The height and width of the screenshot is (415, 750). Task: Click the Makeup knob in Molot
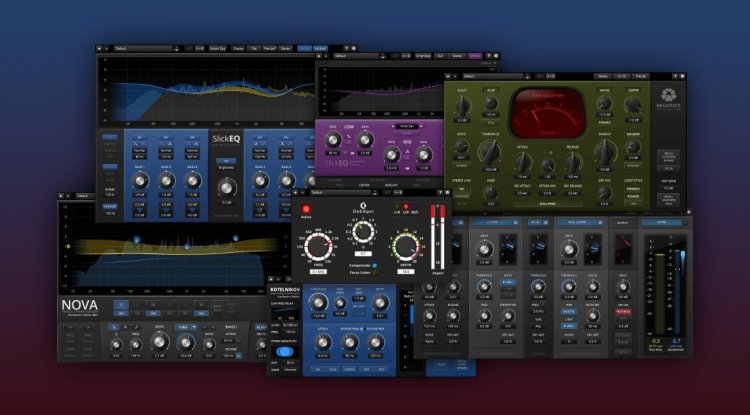[605, 153]
